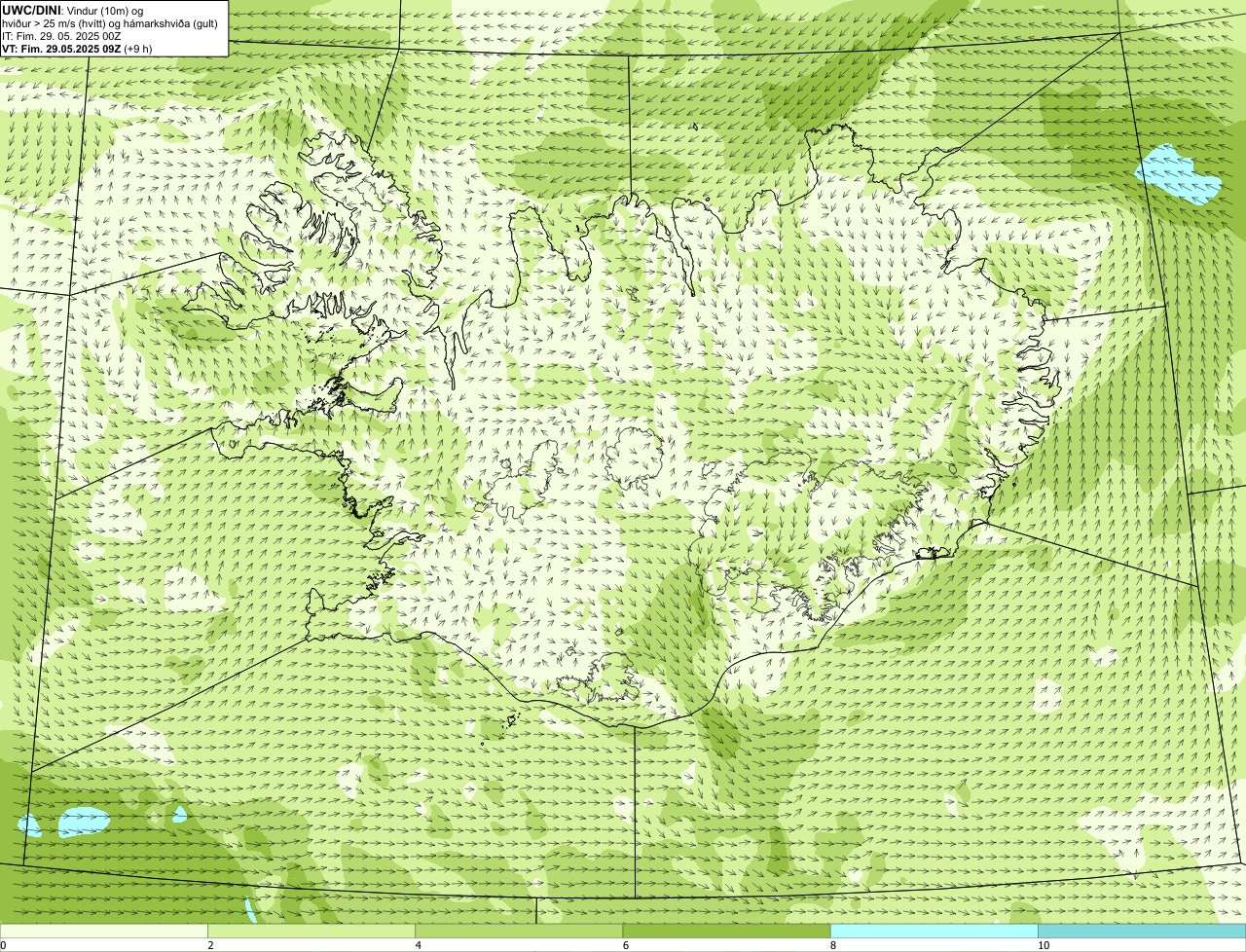
Task: Click the scale label '8' under the color bar
Action: 832,945
